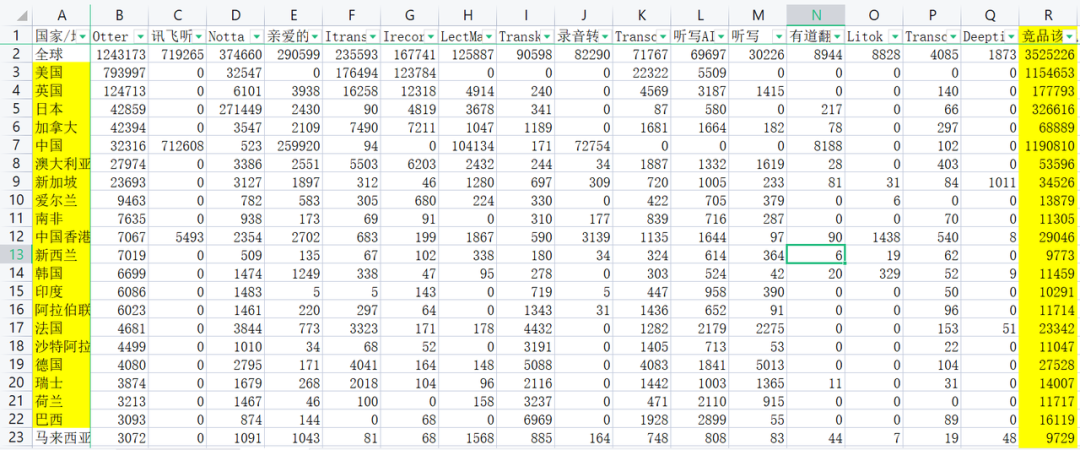
Task: Click the 荷兰 country cell
Action: [61, 400]
